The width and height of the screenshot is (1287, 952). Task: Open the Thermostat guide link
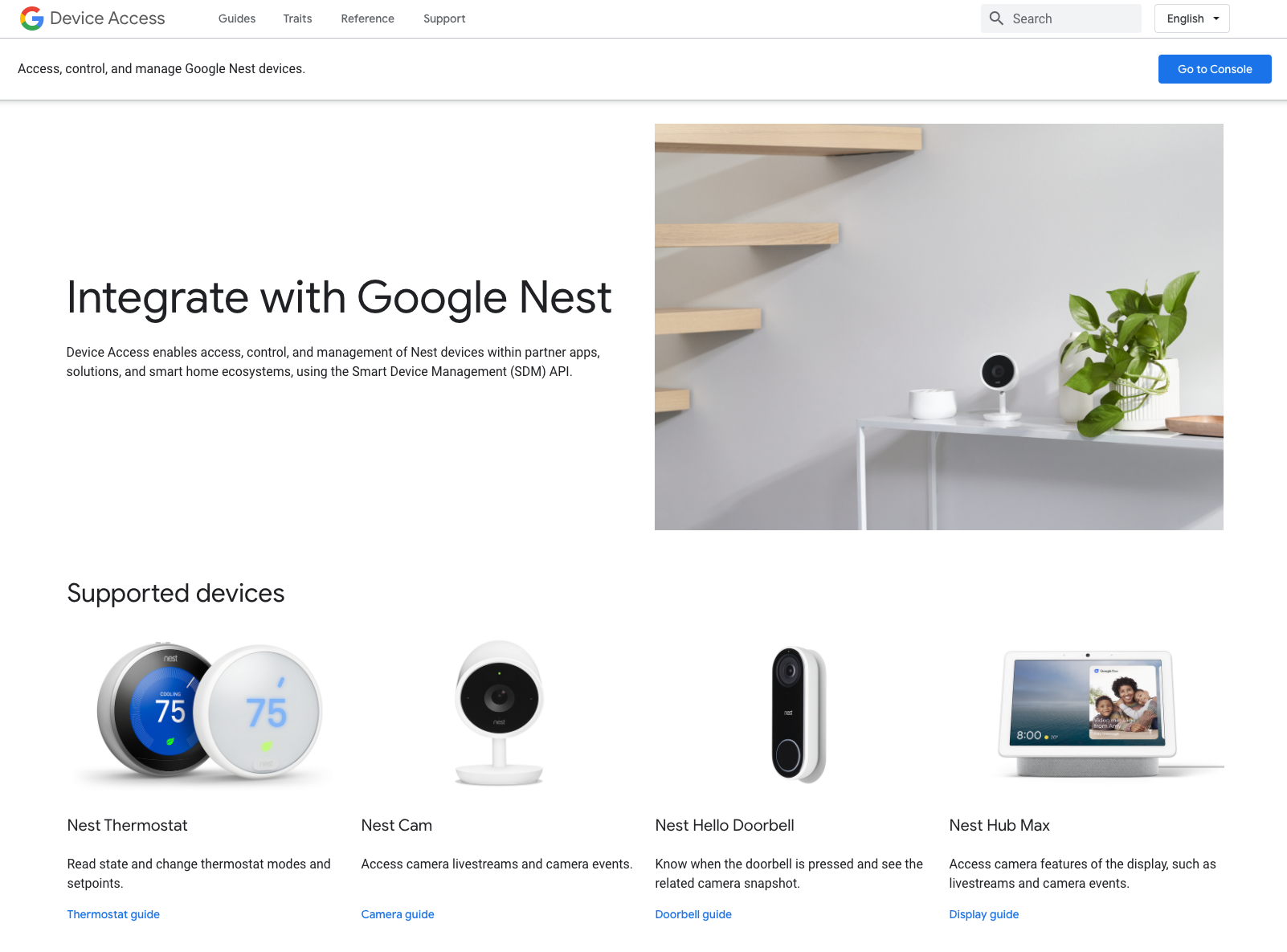[113, 914]
